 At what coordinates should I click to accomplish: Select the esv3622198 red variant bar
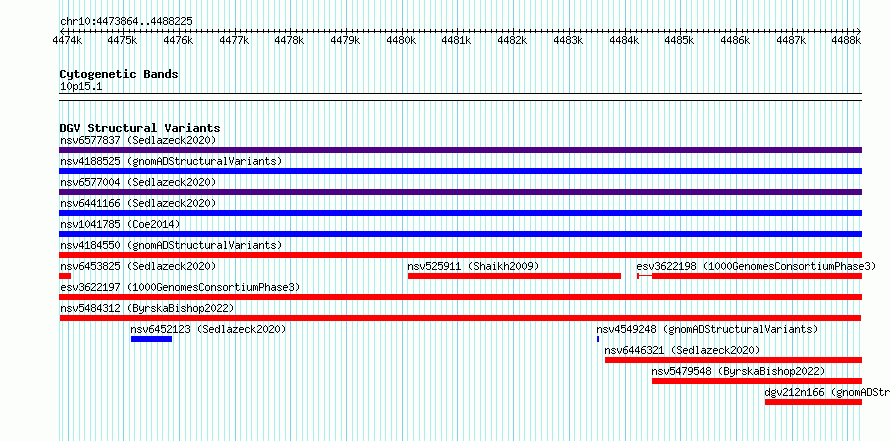tap(750, 276)
